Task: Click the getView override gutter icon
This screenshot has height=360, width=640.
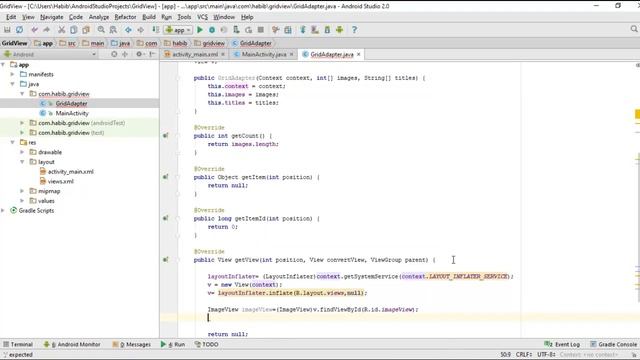Action: pyautogui.click(x=165, y=260)
